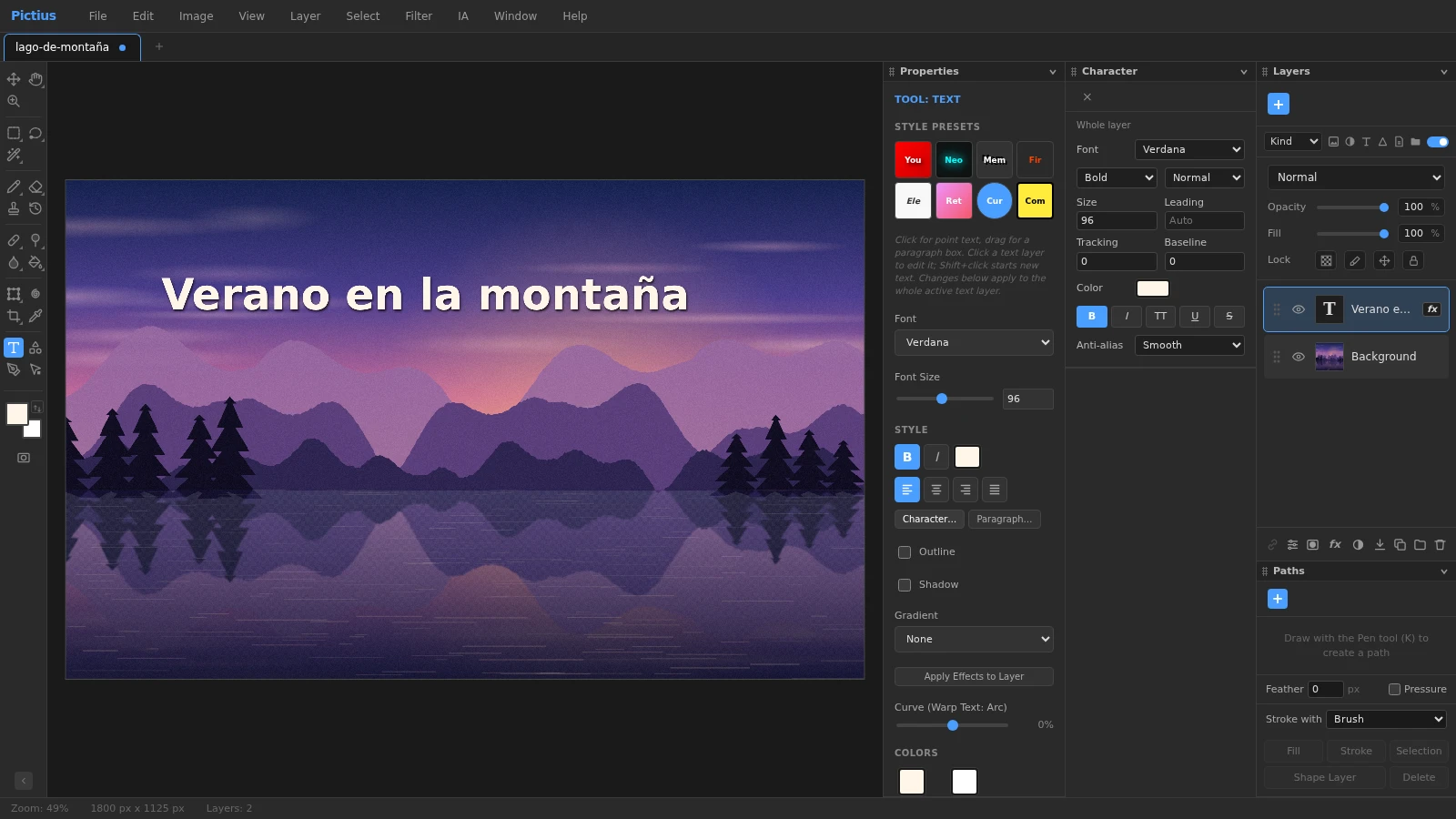Open the Gradient dropdown set to None

[974, 639]
